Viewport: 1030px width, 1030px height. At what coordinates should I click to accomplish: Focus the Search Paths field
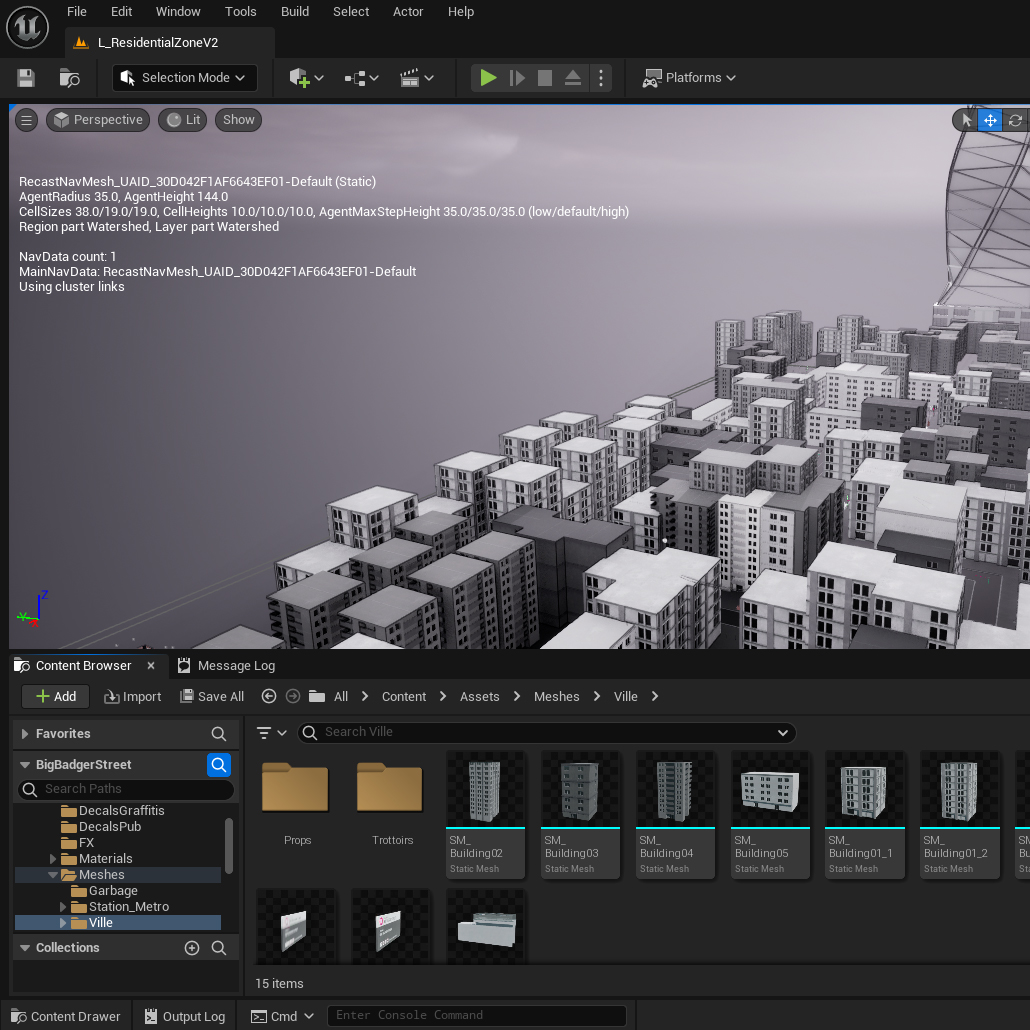pos(126,789)
